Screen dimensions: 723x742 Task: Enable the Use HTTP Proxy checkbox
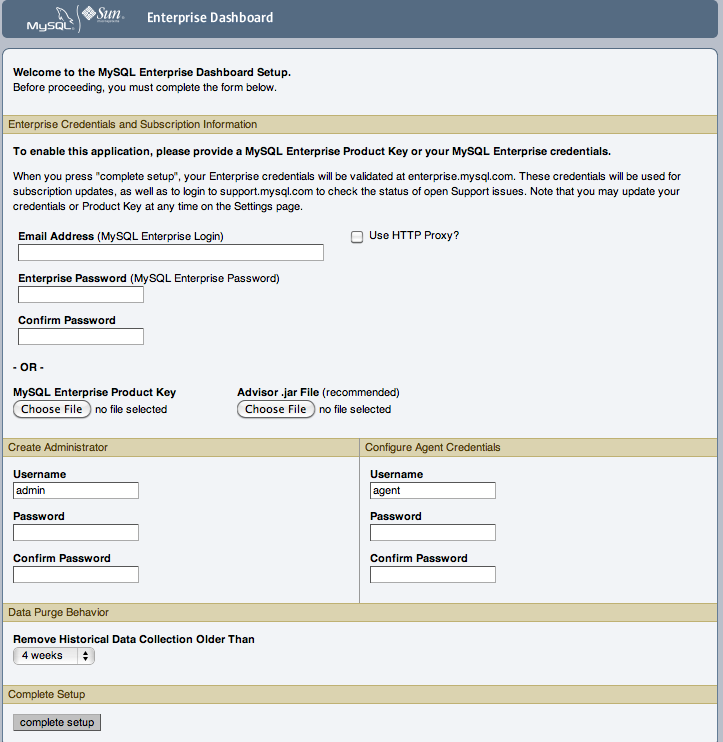pyautogui.click(x=357, y=237)
